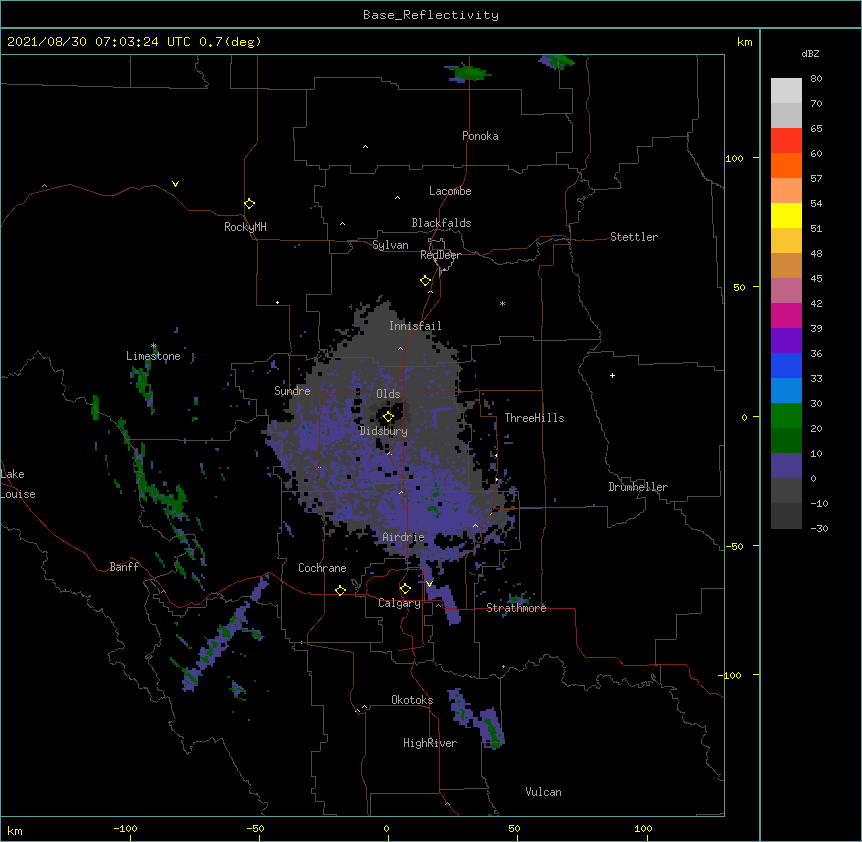Click the yellow diamond marker south of RedDeer
This screenshot has width=862, height=842.
tap(425, 281)
